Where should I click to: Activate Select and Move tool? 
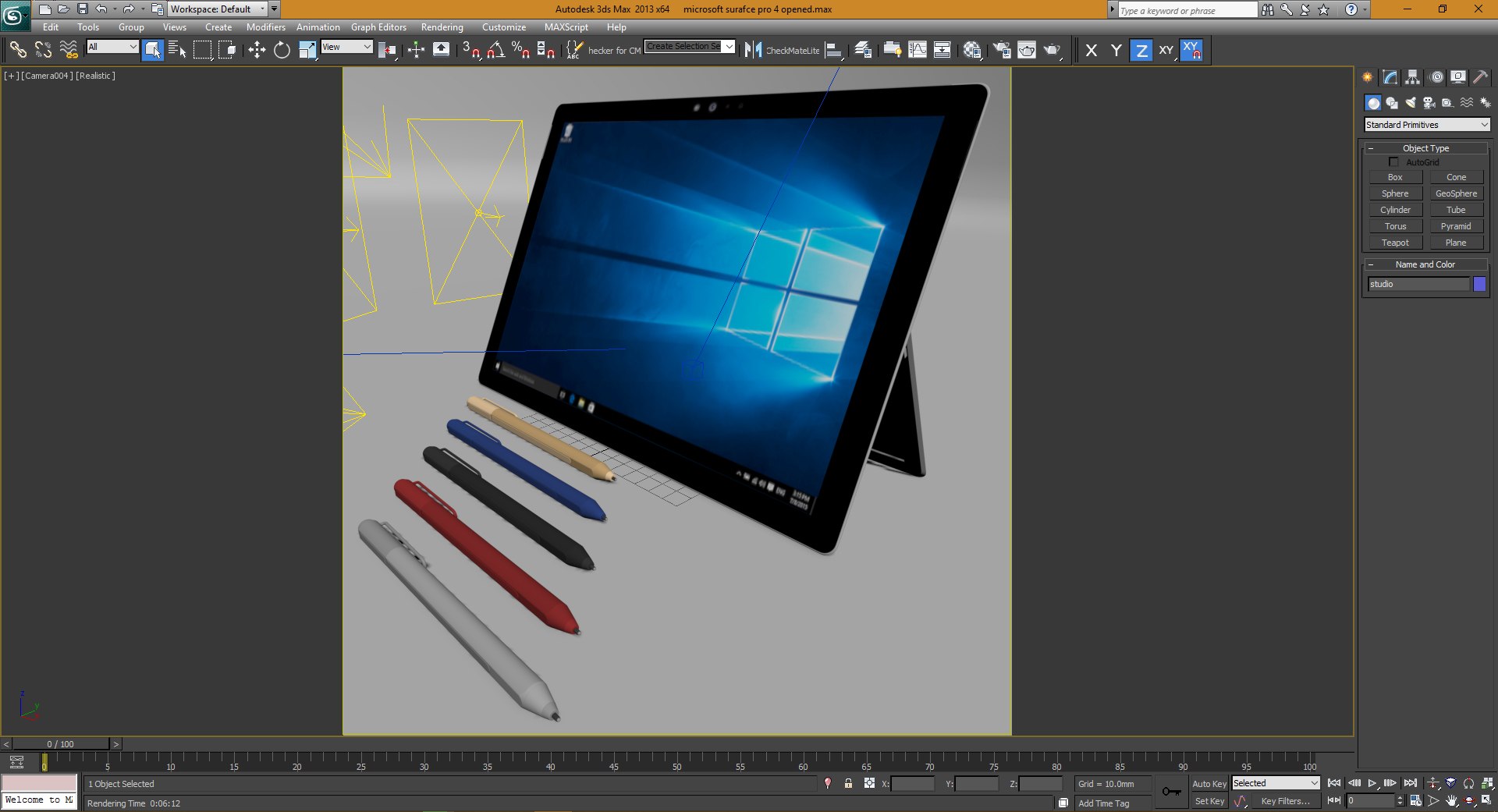(x=257, y=50)
